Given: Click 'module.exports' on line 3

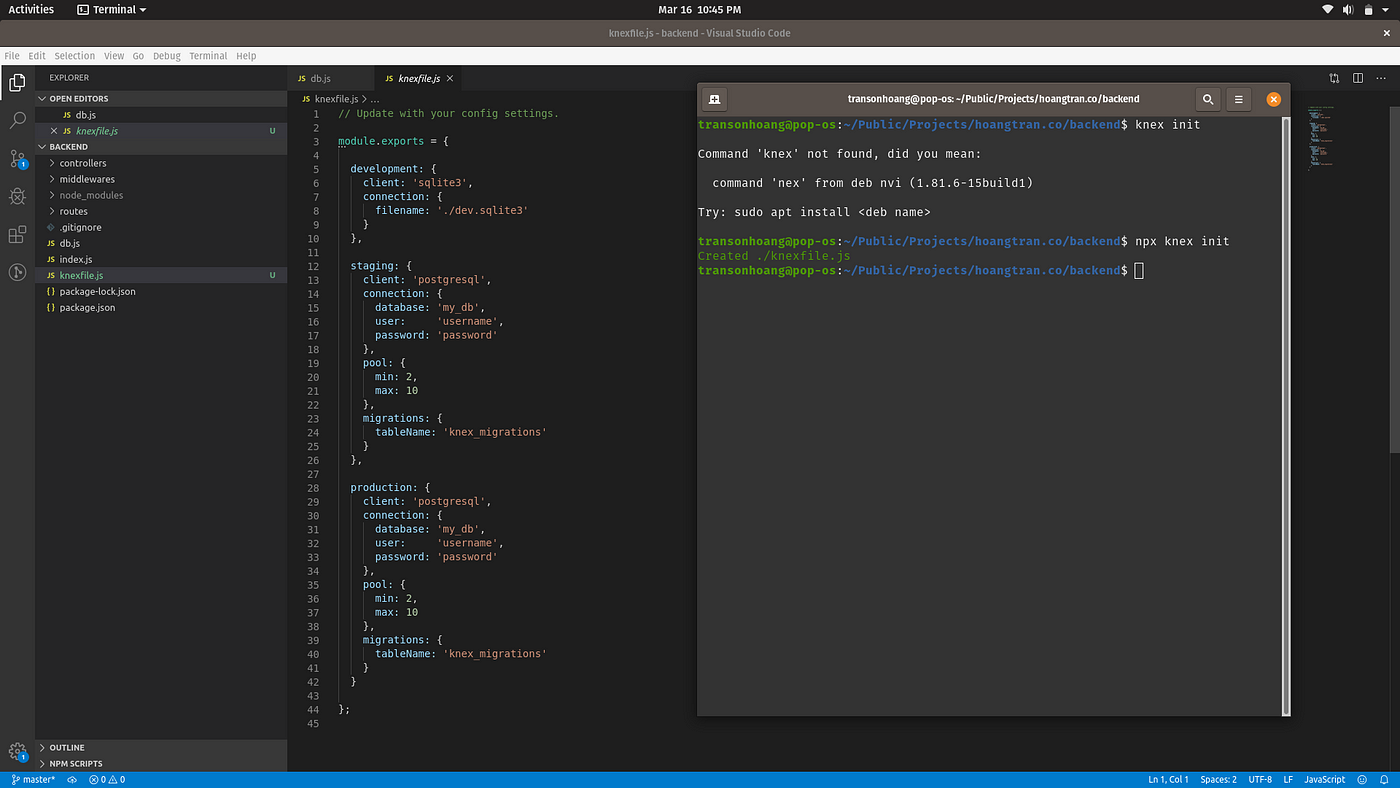Looking at the screenshot, I should pyautogui.click(x=381, y=141).
